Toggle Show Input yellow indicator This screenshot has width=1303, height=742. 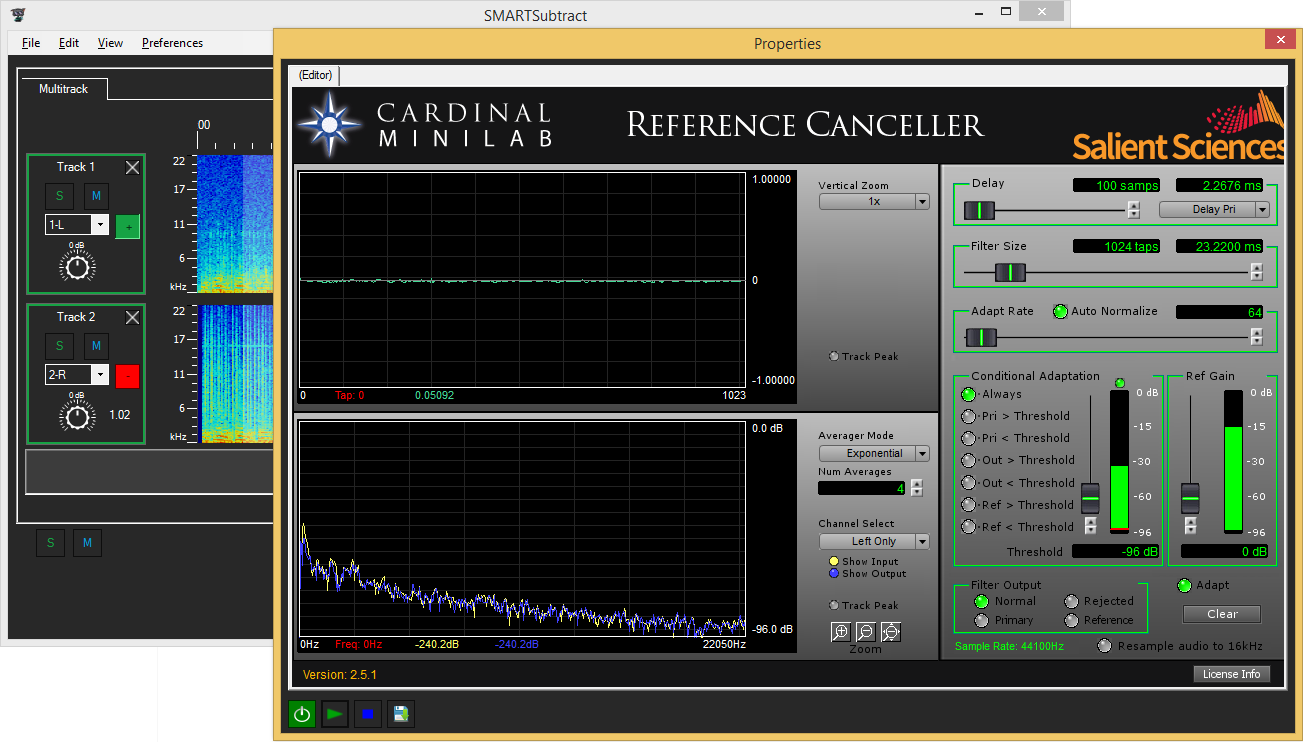(x=834, y=562)
